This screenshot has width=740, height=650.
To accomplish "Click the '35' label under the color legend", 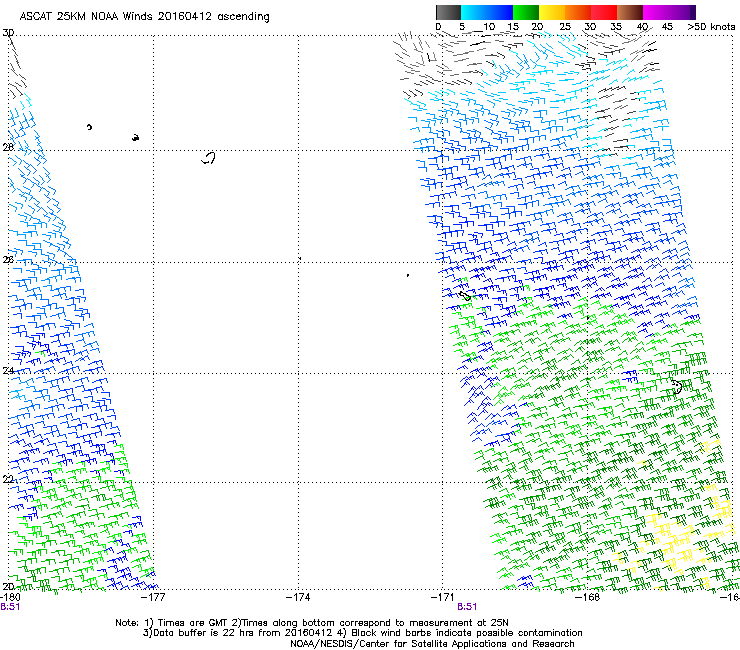I will pos(616,27).
